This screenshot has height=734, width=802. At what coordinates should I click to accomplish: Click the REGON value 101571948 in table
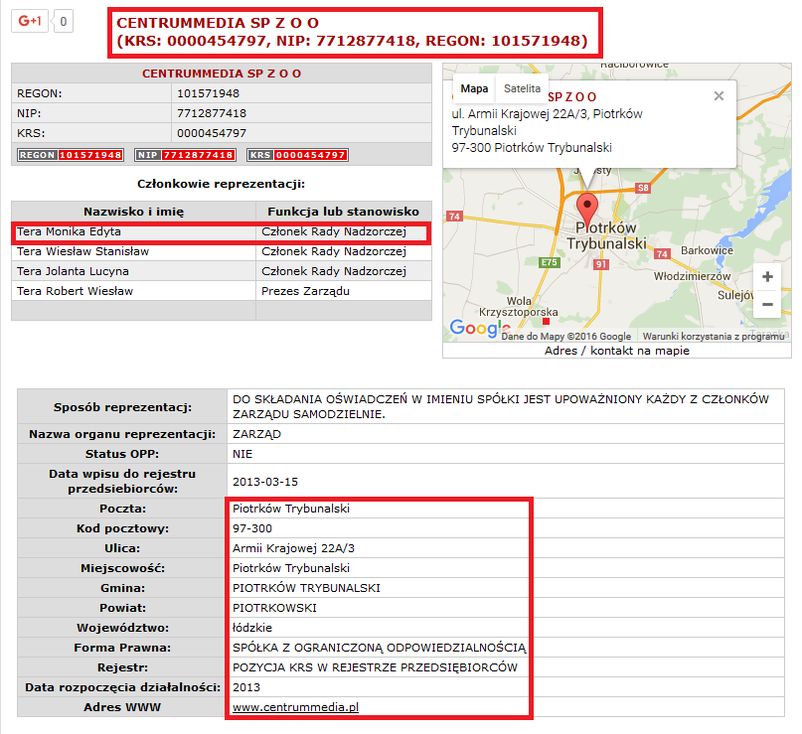(x=208, y=94)
